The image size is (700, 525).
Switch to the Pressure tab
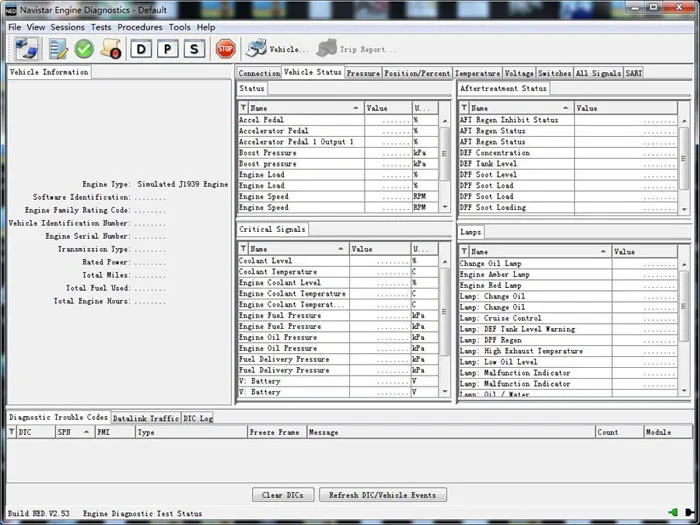[x=363, y=73]
